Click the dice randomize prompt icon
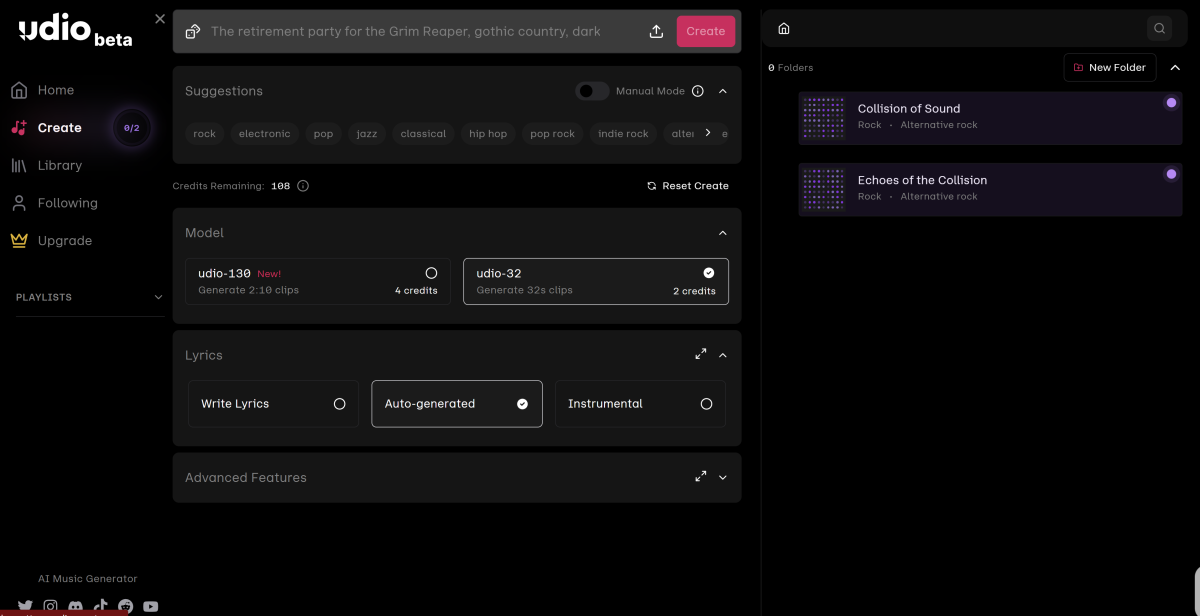Screen dimensions: 1200x616 coord(193,31)
